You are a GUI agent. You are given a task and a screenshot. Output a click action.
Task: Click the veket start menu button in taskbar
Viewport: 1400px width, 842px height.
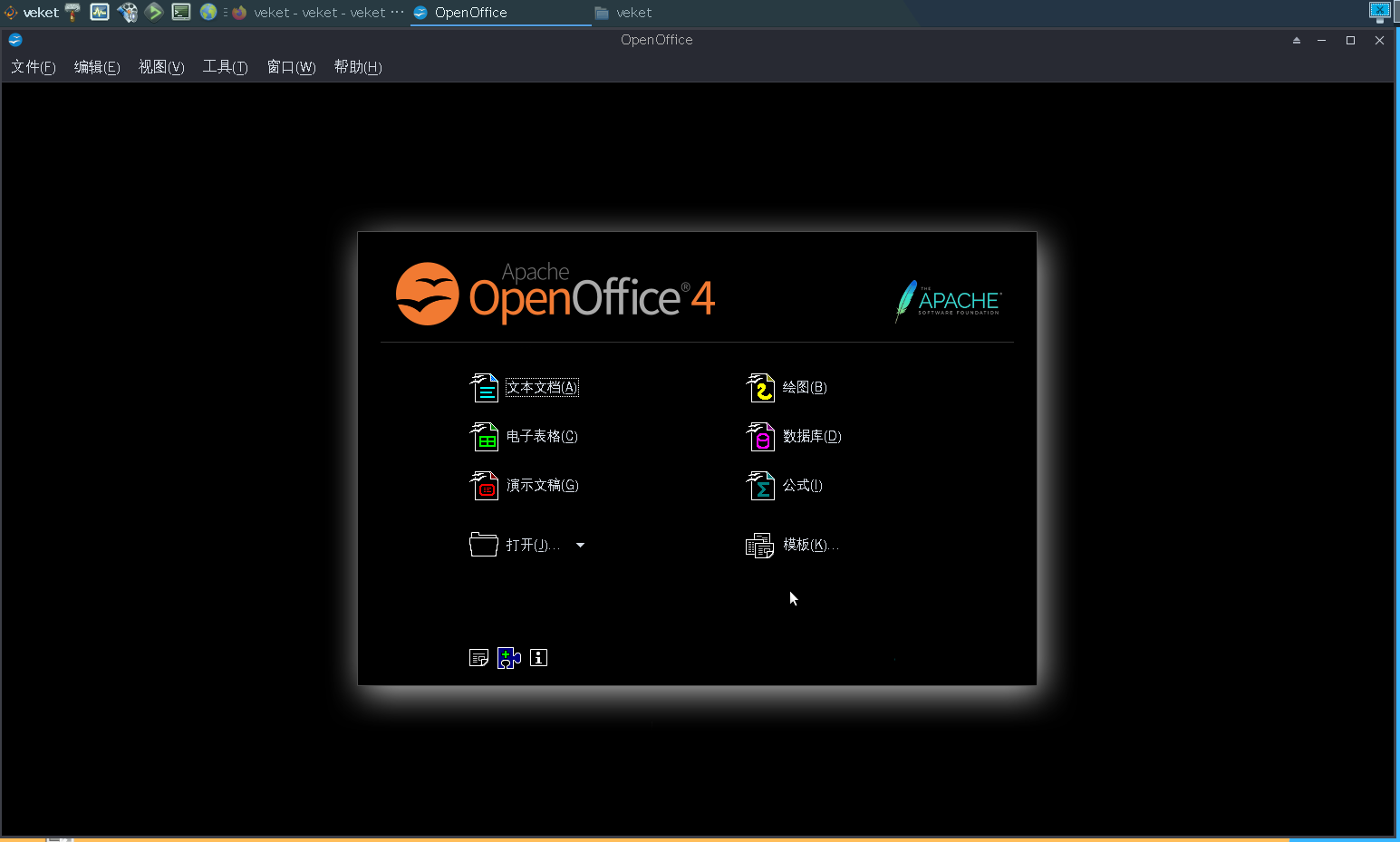pyautogui.click(x=32, y=13)
